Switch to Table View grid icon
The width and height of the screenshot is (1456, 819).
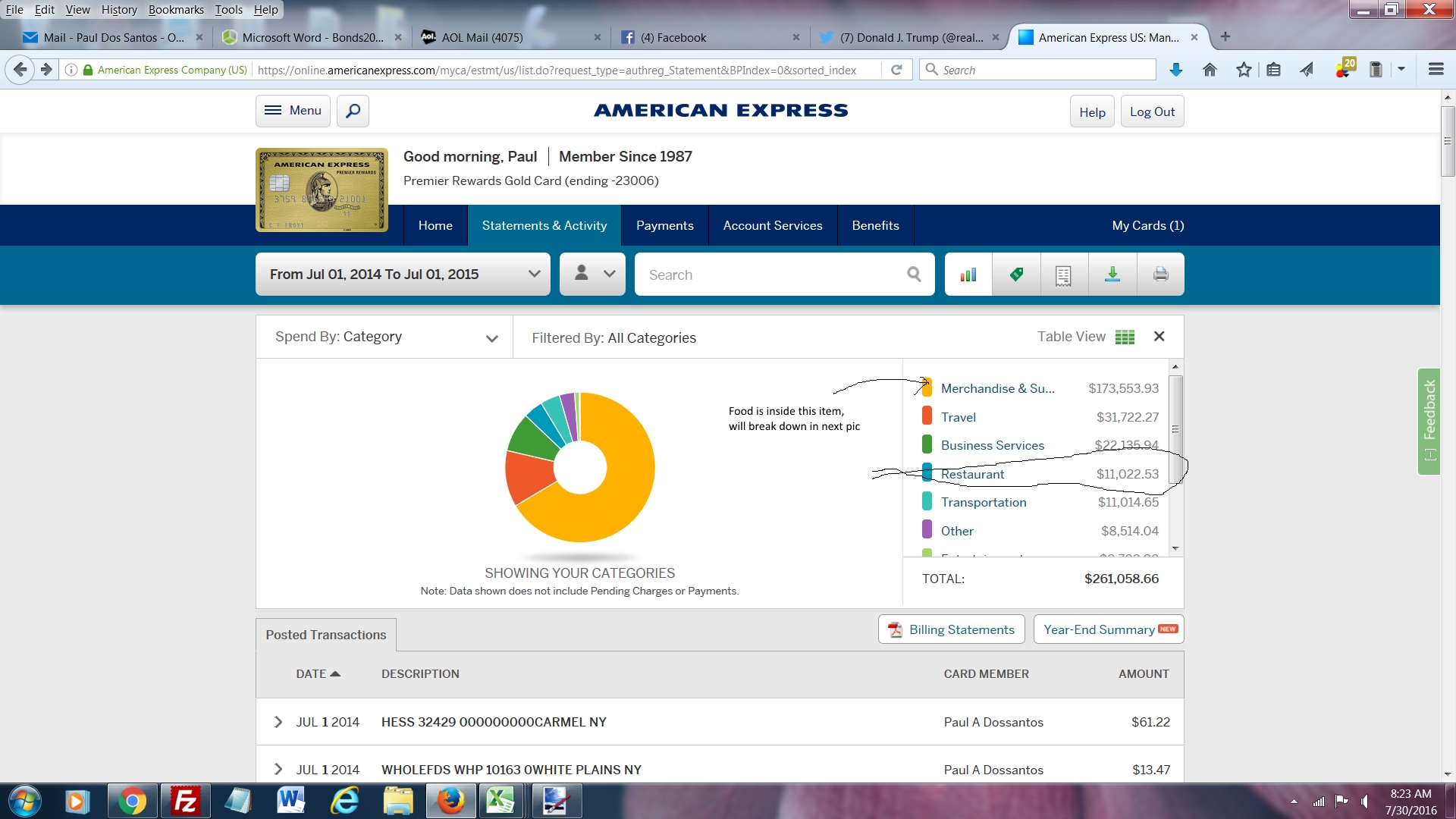tap(1125, 337)
